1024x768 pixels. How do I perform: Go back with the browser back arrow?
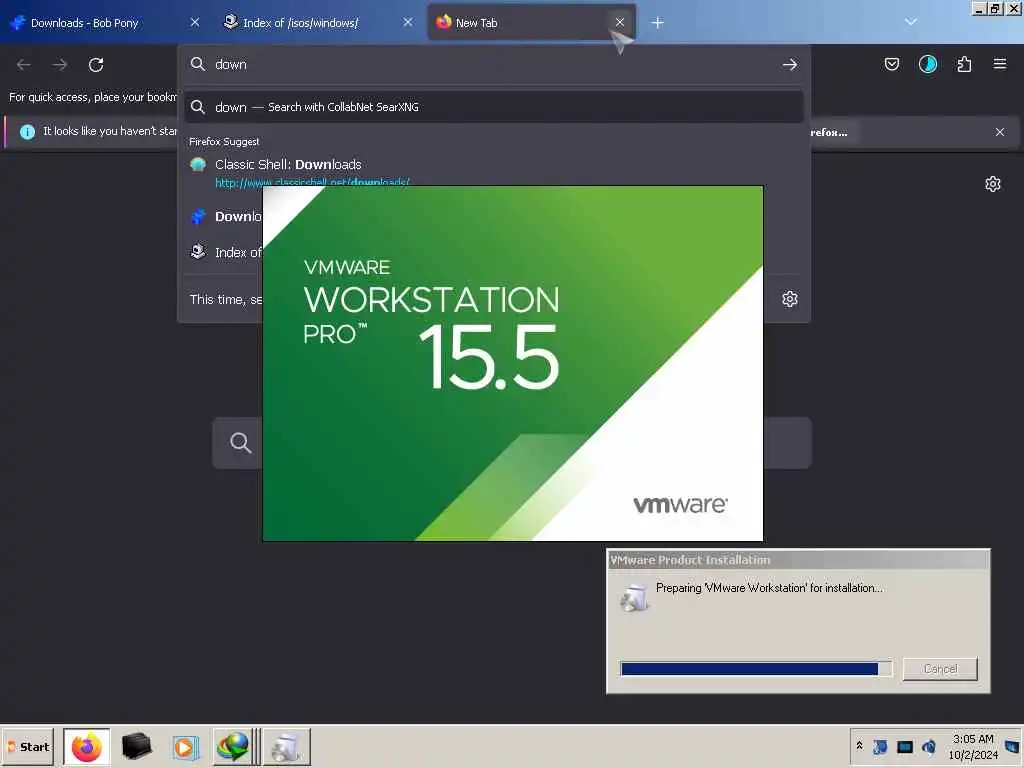[x=24, y=65]
